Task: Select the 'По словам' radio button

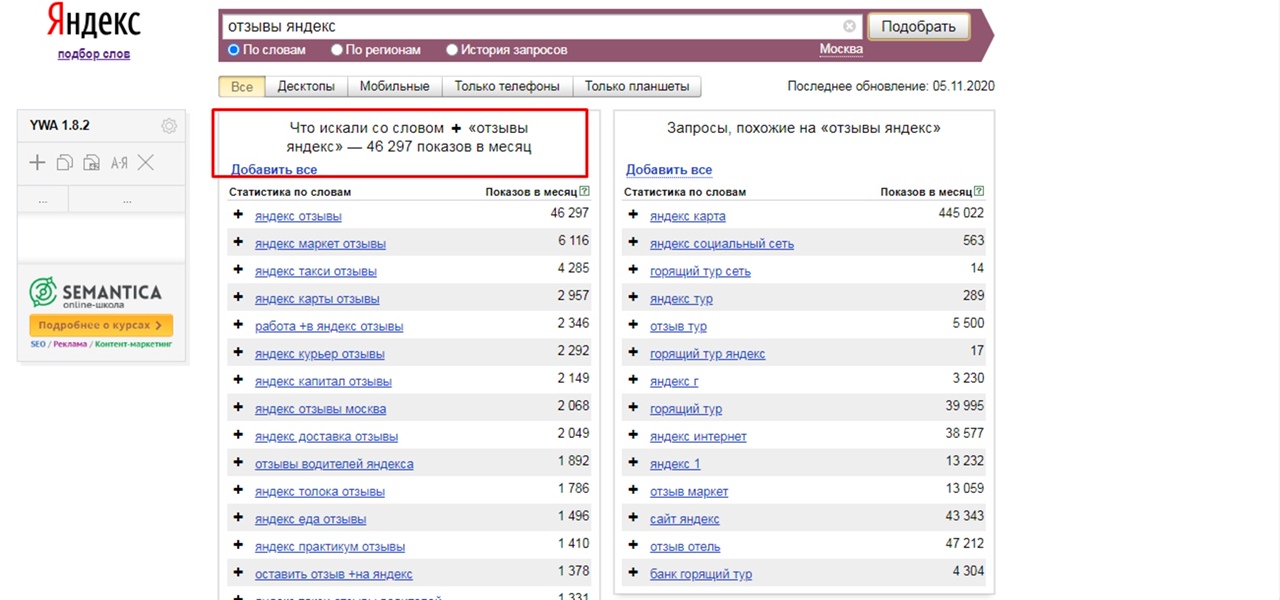Action: click(x=234, y=49)
